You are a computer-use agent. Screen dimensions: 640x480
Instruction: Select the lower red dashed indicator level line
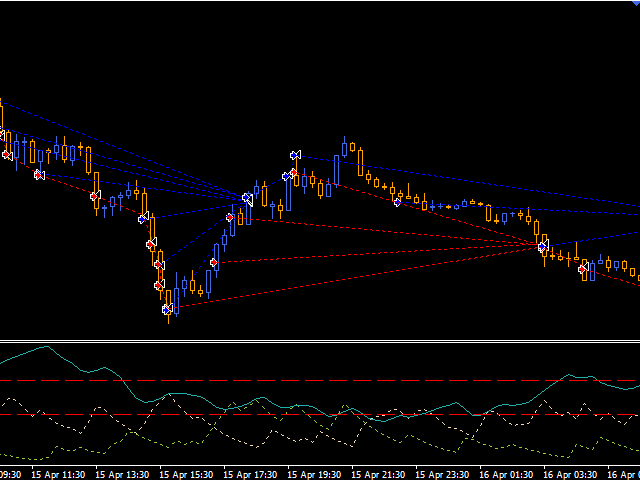coord(320,414)
